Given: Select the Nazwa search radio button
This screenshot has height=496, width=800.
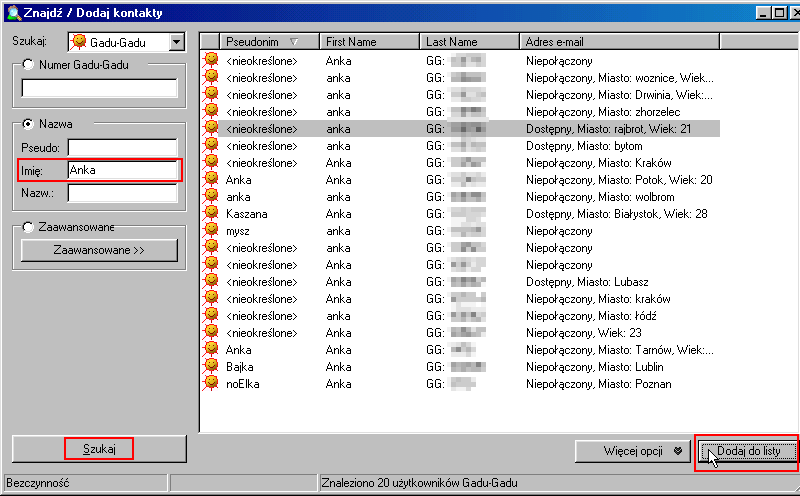Looking at the screenshot, I should [28, 124].
